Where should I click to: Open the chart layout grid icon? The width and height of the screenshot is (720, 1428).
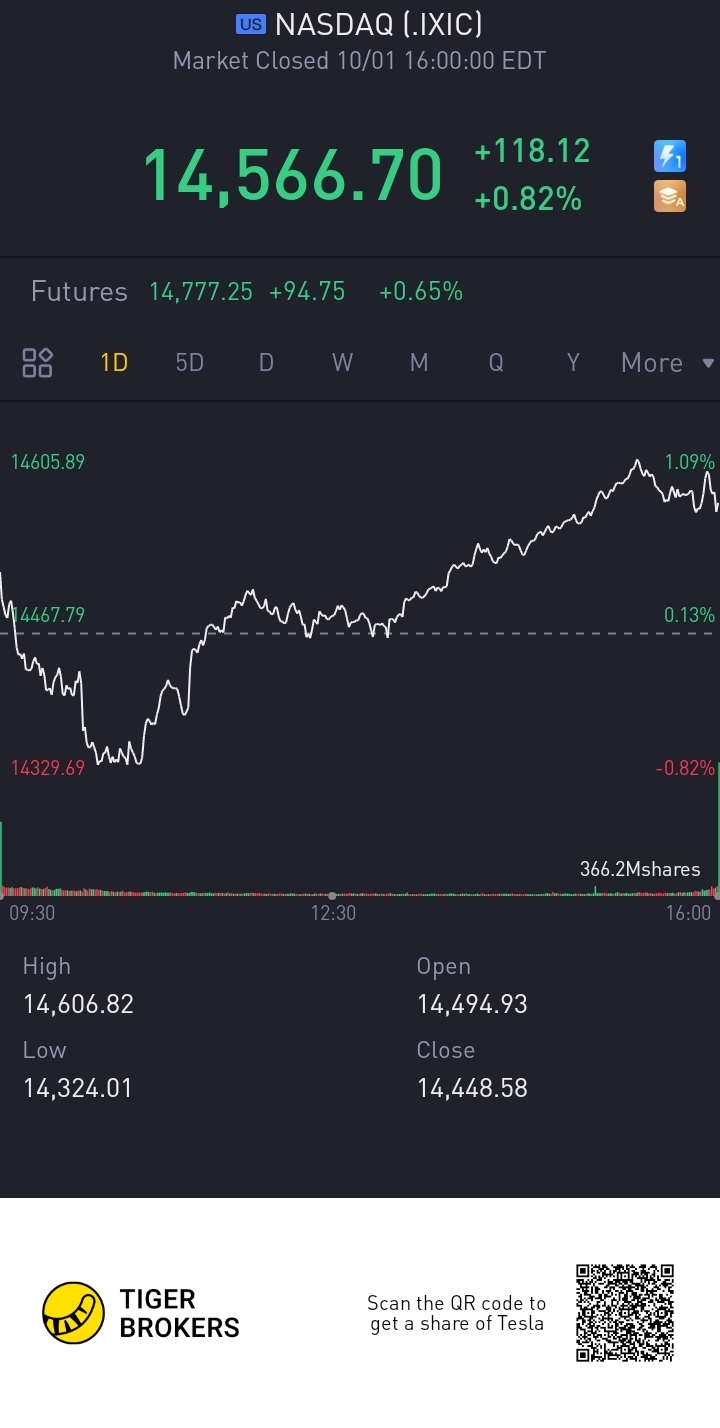pos(38,362)
